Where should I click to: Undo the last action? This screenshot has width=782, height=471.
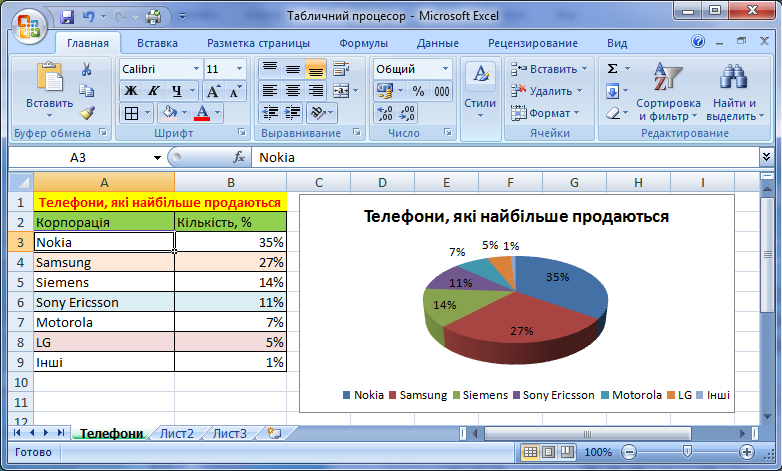pos(89,16)
